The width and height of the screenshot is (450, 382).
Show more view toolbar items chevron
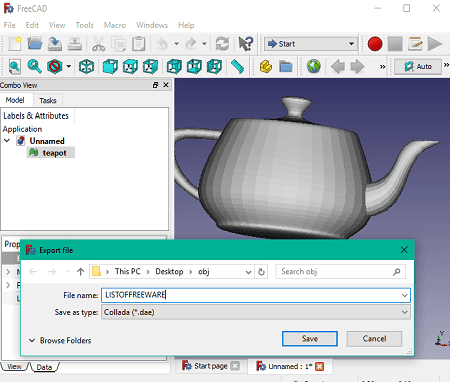[x=382, y=67]
